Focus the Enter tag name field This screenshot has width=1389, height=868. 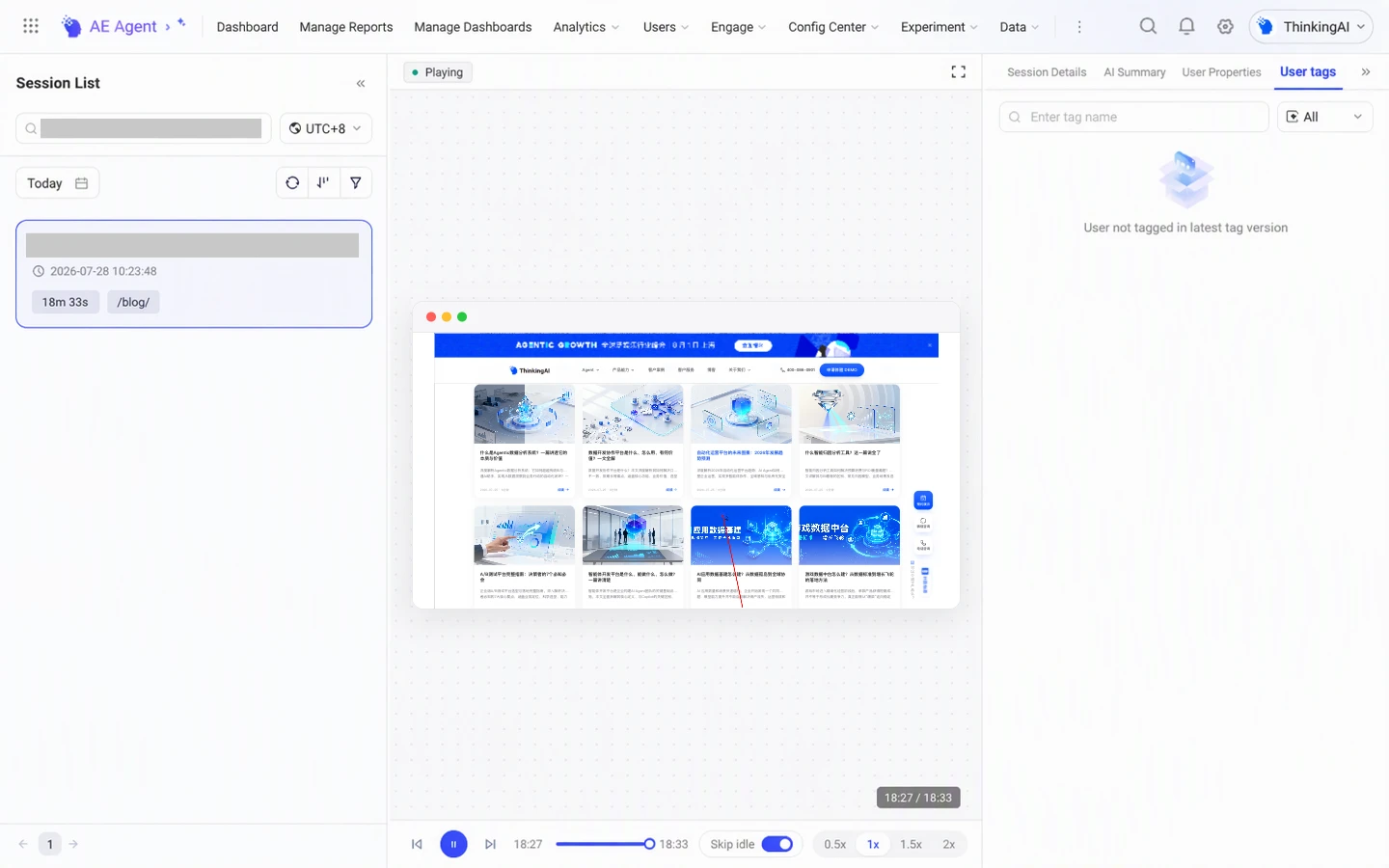pos(1134,117)
